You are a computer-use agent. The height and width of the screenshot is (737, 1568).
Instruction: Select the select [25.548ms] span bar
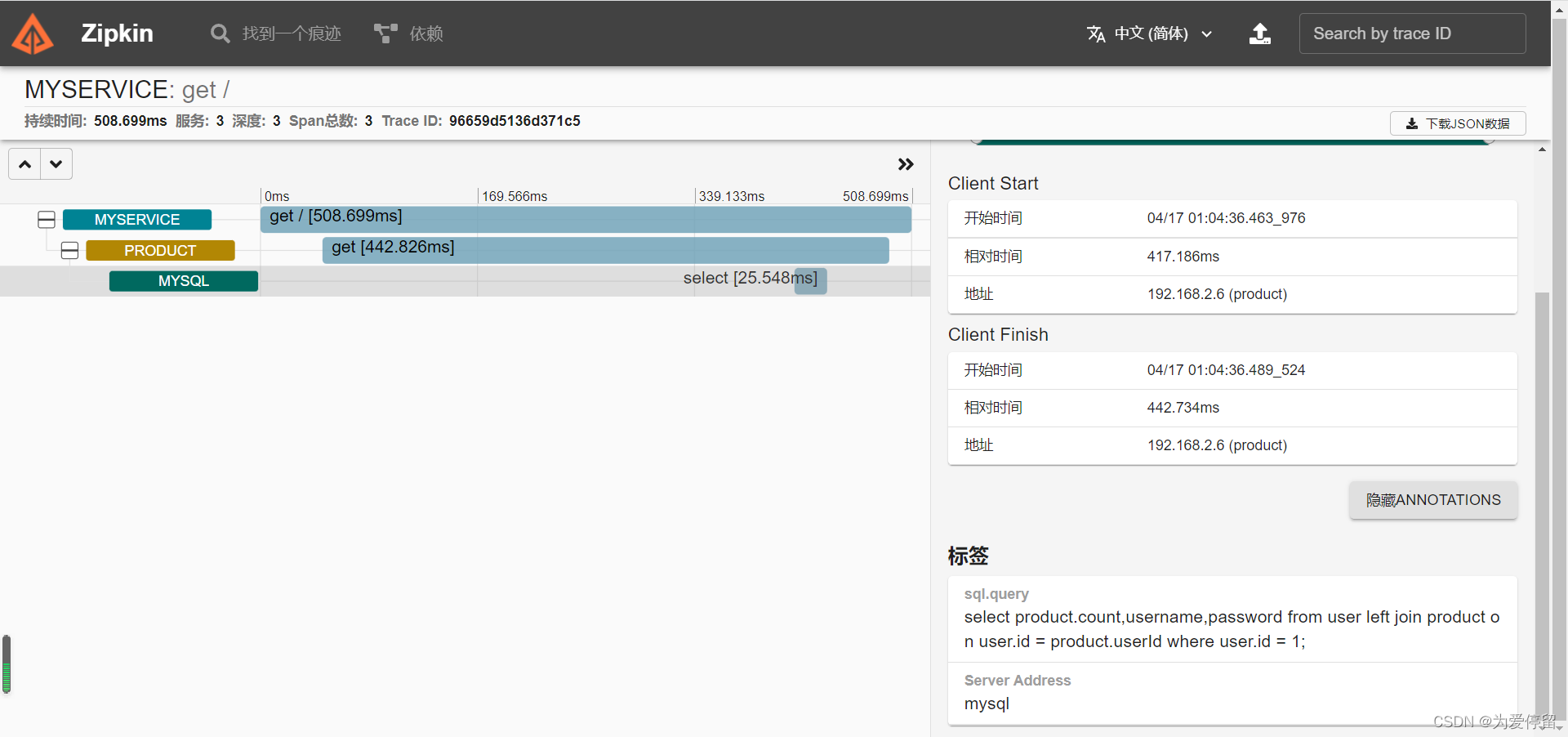pyautogui.click(x=811, y=281)
